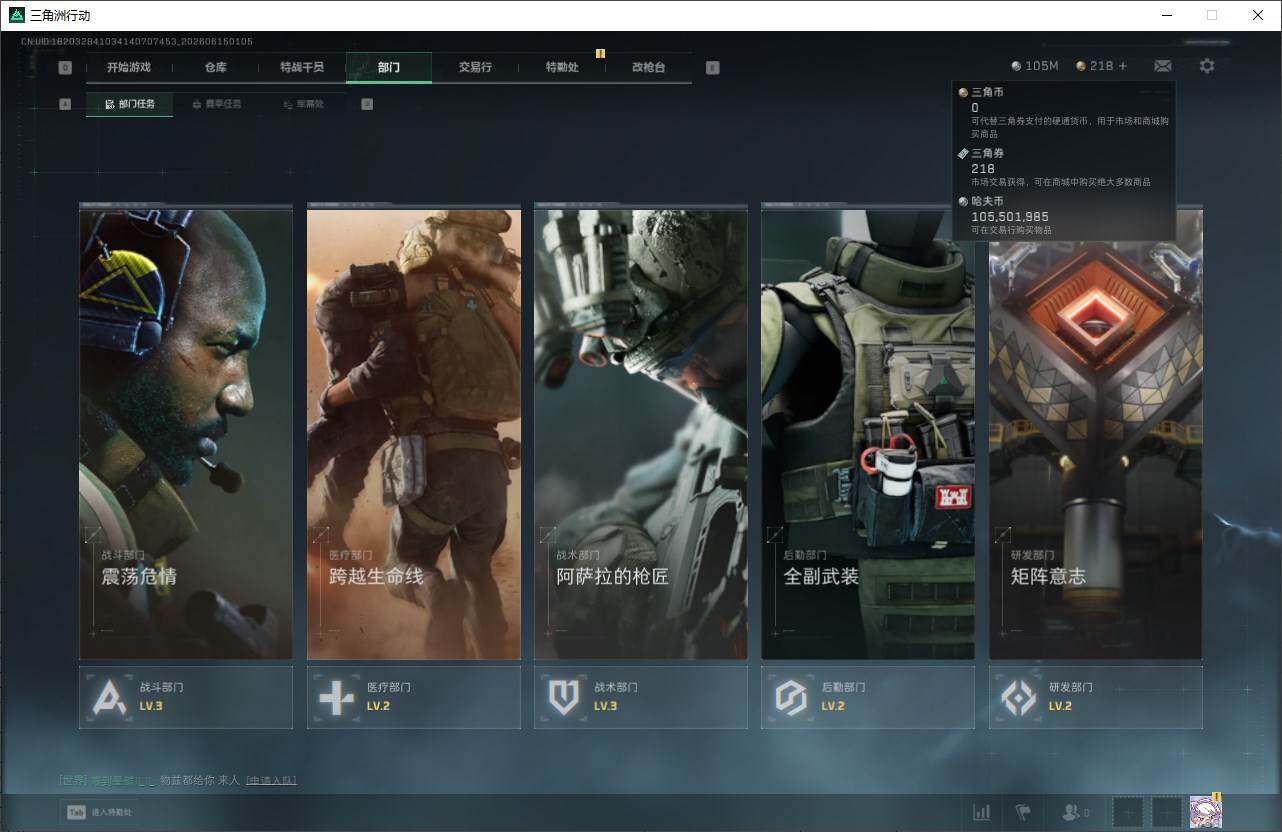The height and width of the screenshot is (832, 1282).
Task: Go to the 交易行 tab
Action: 475,67
